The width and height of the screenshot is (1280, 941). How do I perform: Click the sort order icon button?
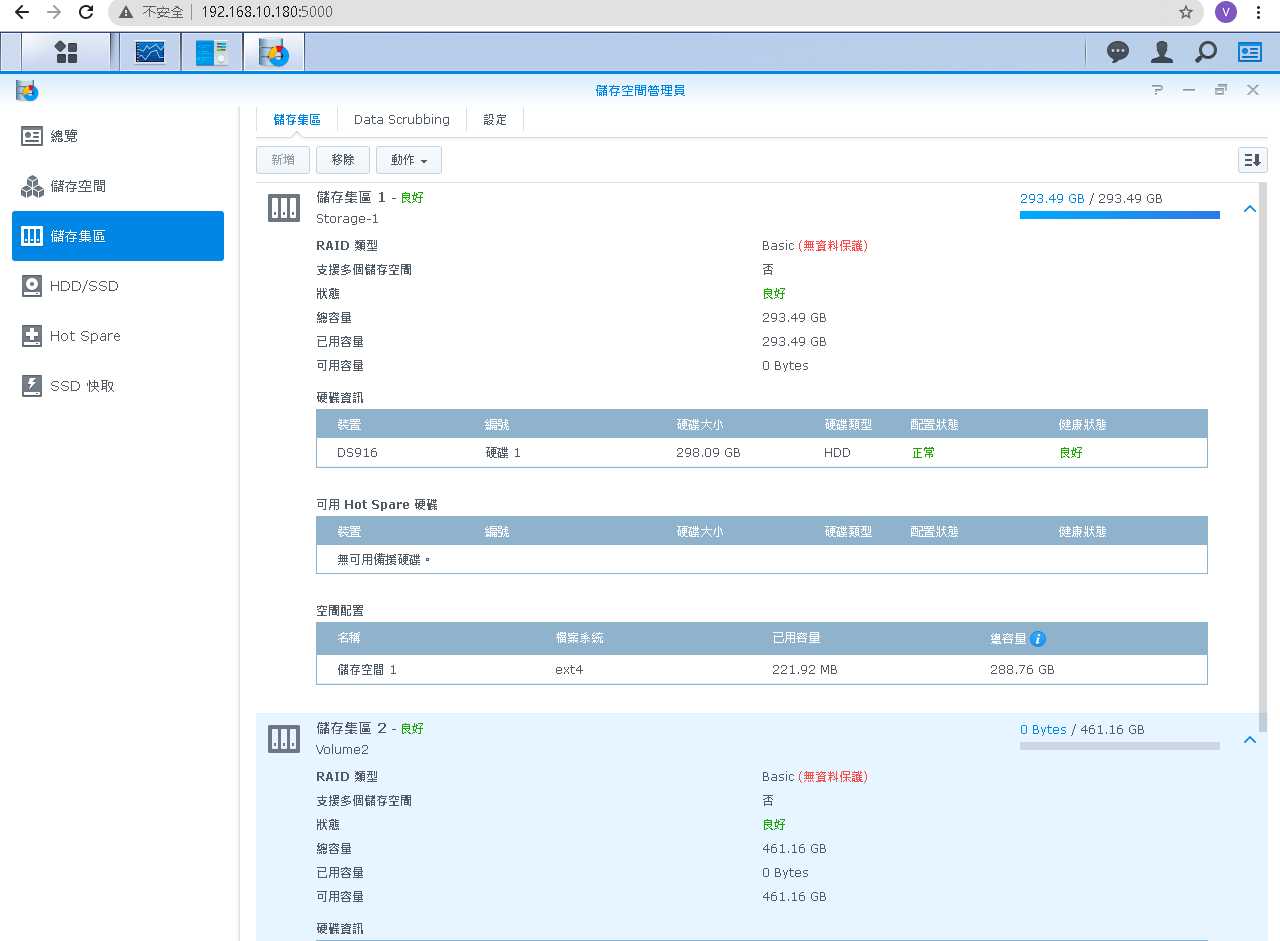click(x=1252, y=160)
